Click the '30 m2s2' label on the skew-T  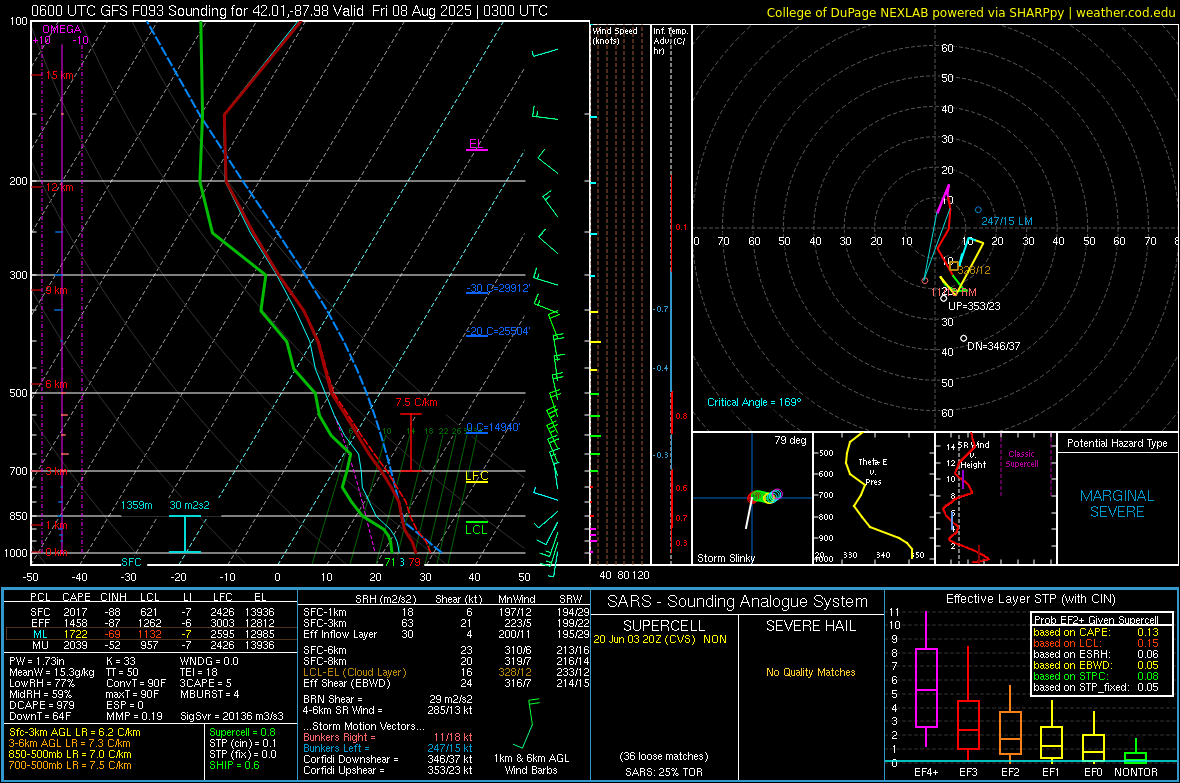pos(189,505)
